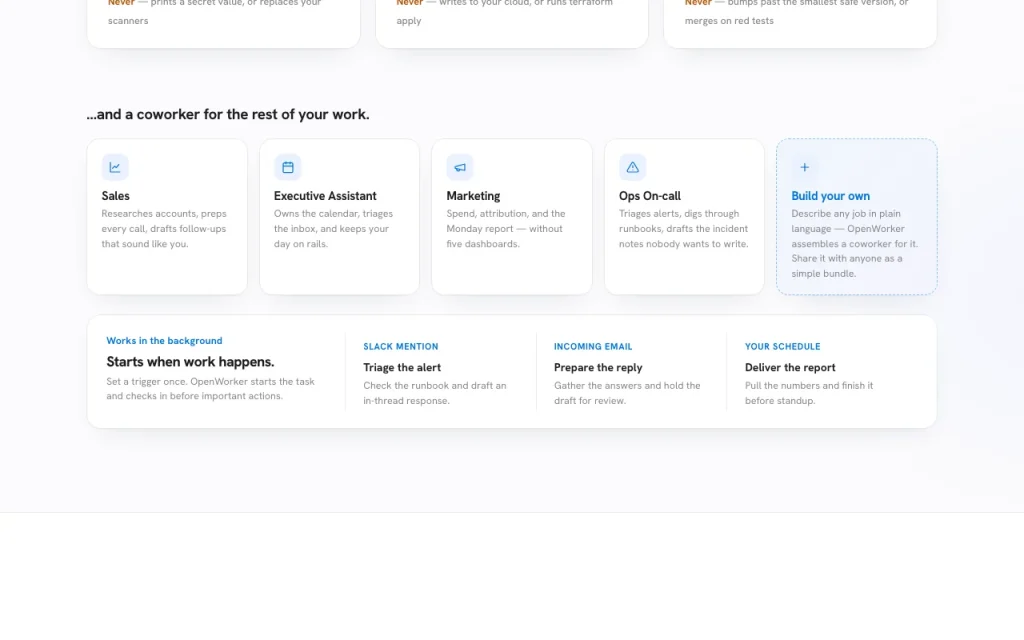Click the Starts when work happens heading
The height and width of the screenshot is (640, 1024).
[x=190, y=362]
